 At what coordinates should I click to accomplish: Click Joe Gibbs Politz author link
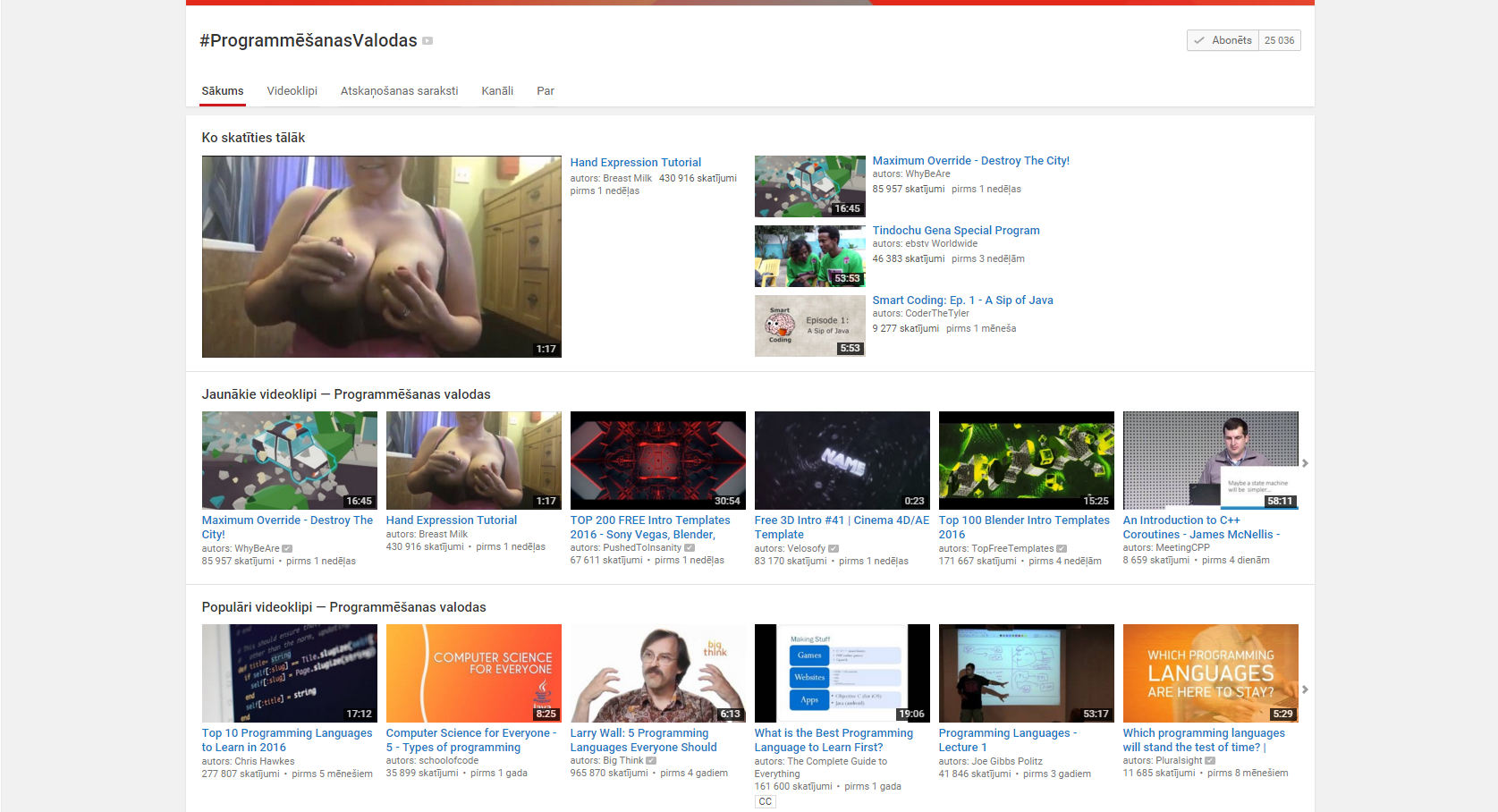pyautogui.click(x=1007, y=762)
